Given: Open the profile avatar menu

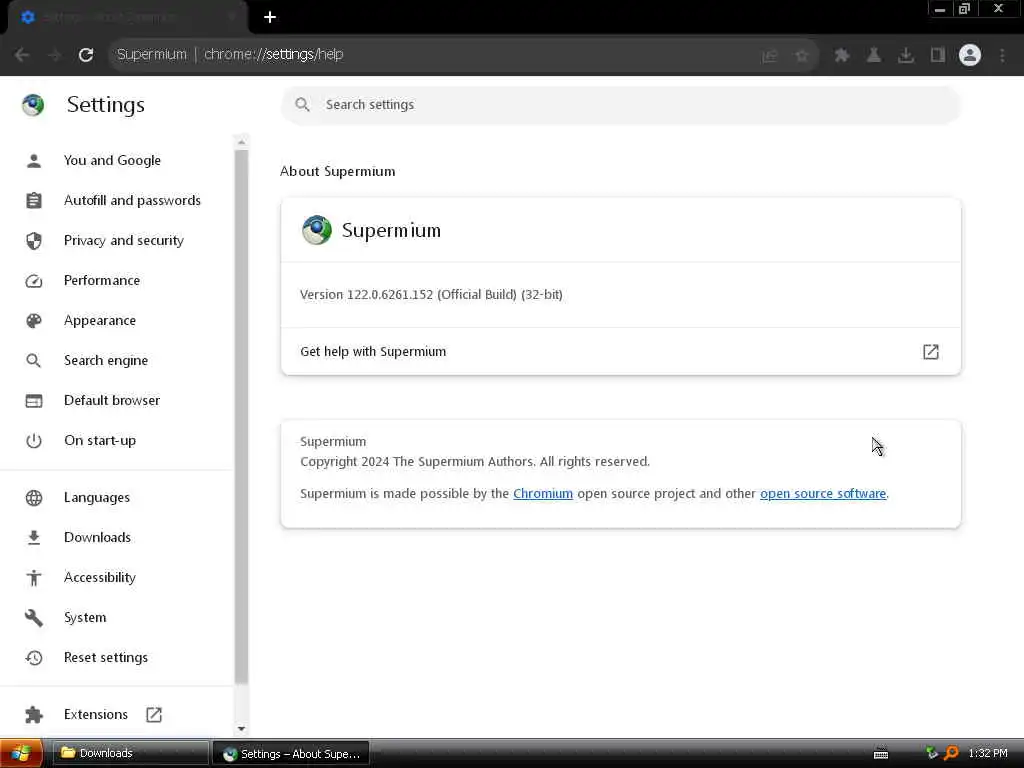Looking at the screenshot, I should tap(970, 55).
